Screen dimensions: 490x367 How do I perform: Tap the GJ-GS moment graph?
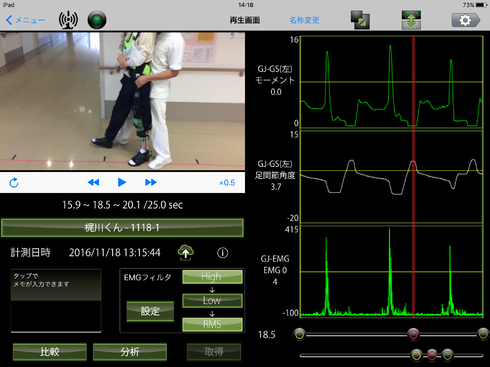(x=392, y=82)
